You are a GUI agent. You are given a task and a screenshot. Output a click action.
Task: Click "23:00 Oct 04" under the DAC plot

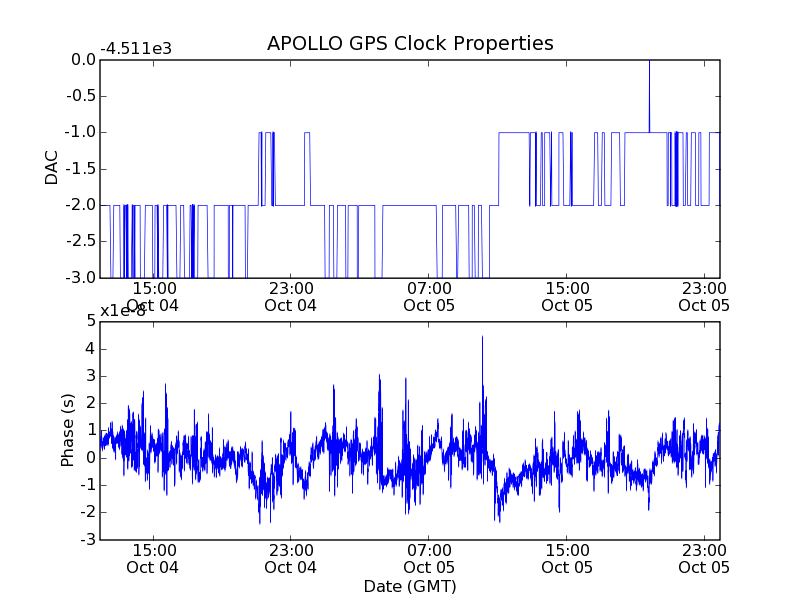tap(290, 297)
